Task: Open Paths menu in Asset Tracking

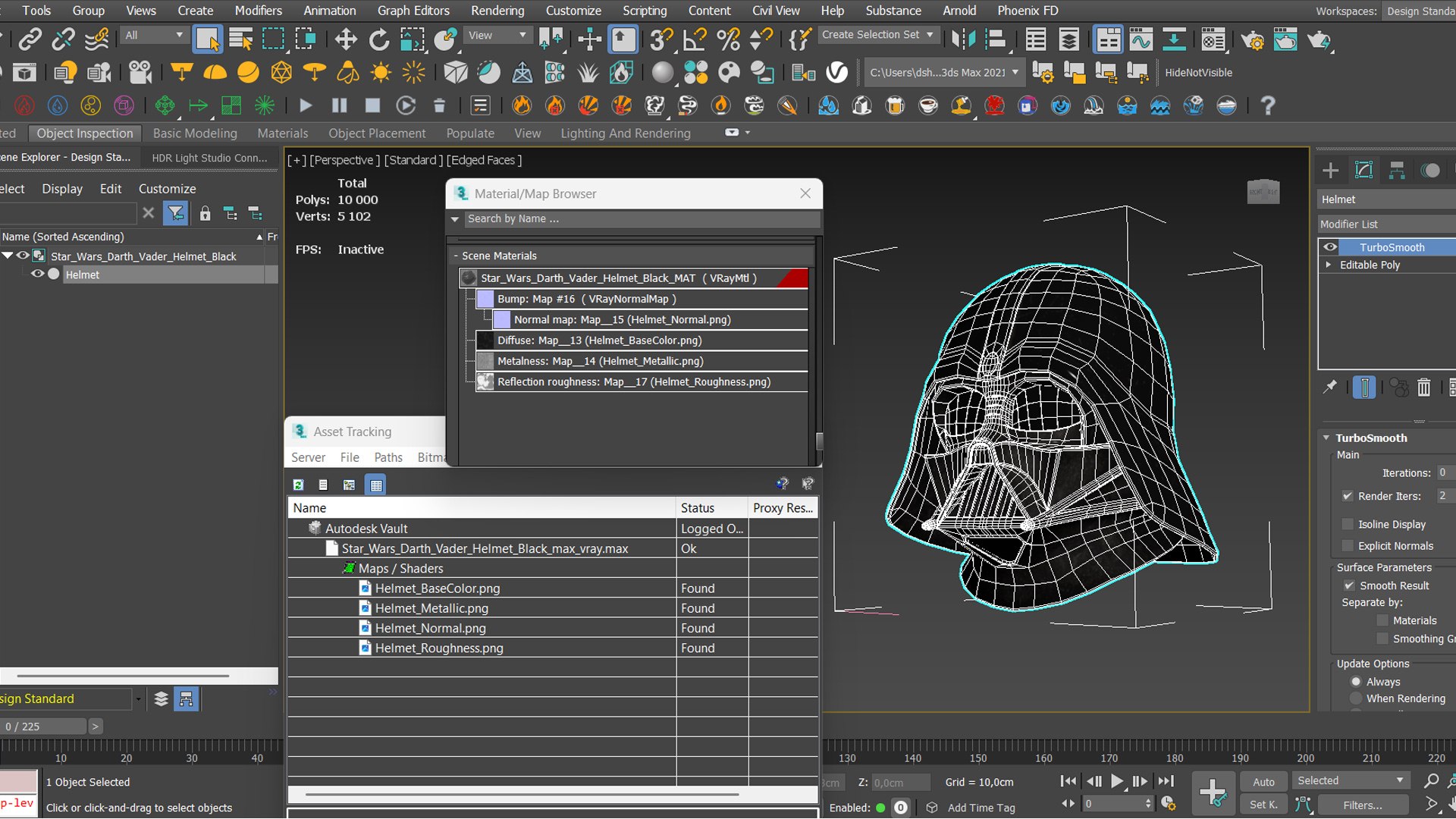Action: pos(388,457)
